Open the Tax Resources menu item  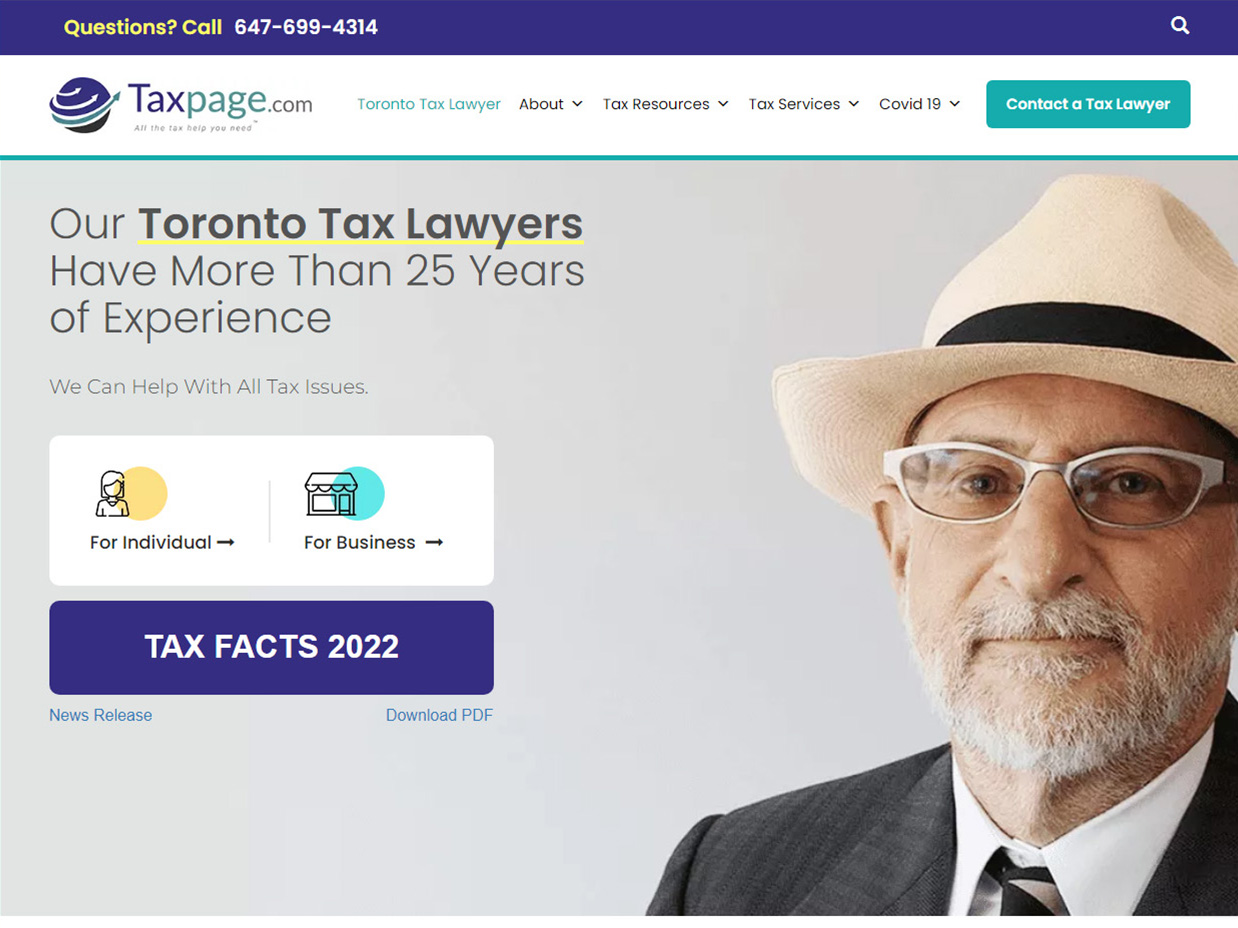point(656,104)
